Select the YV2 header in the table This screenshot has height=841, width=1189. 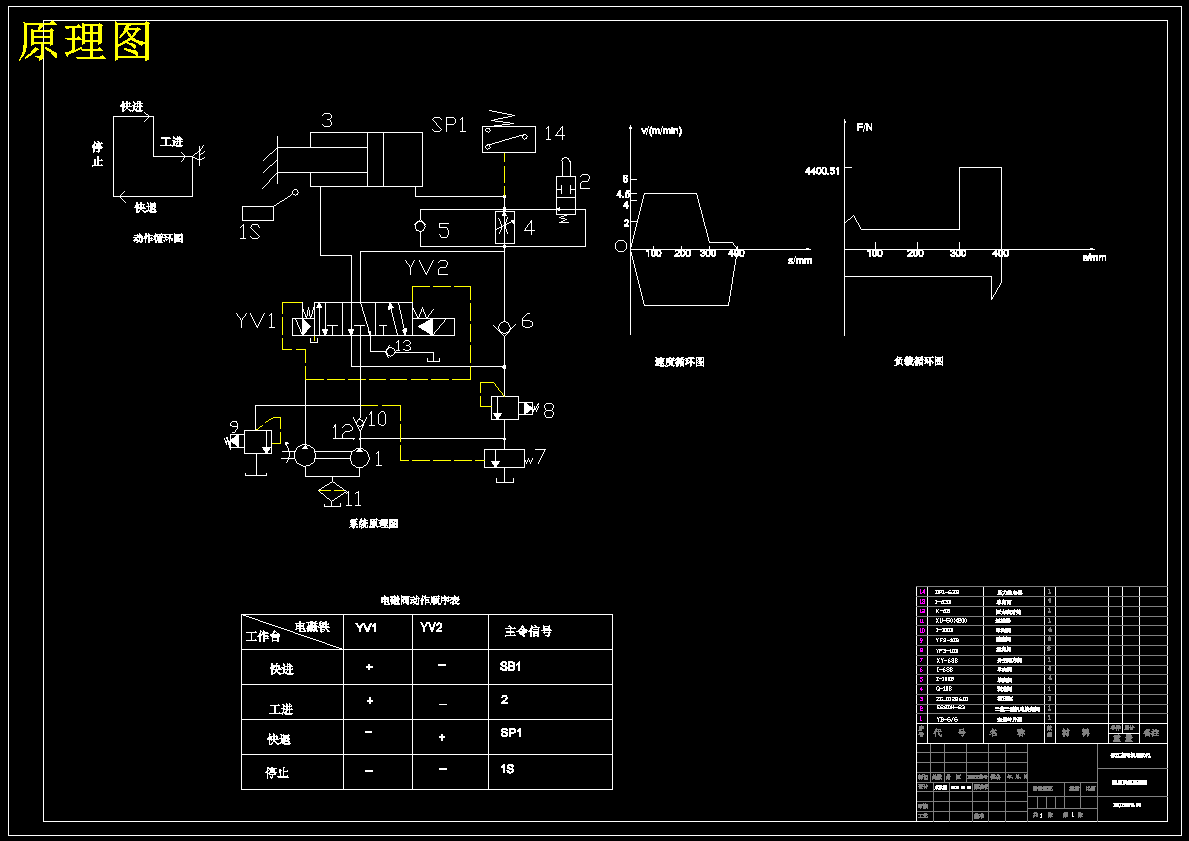[431, 628]
